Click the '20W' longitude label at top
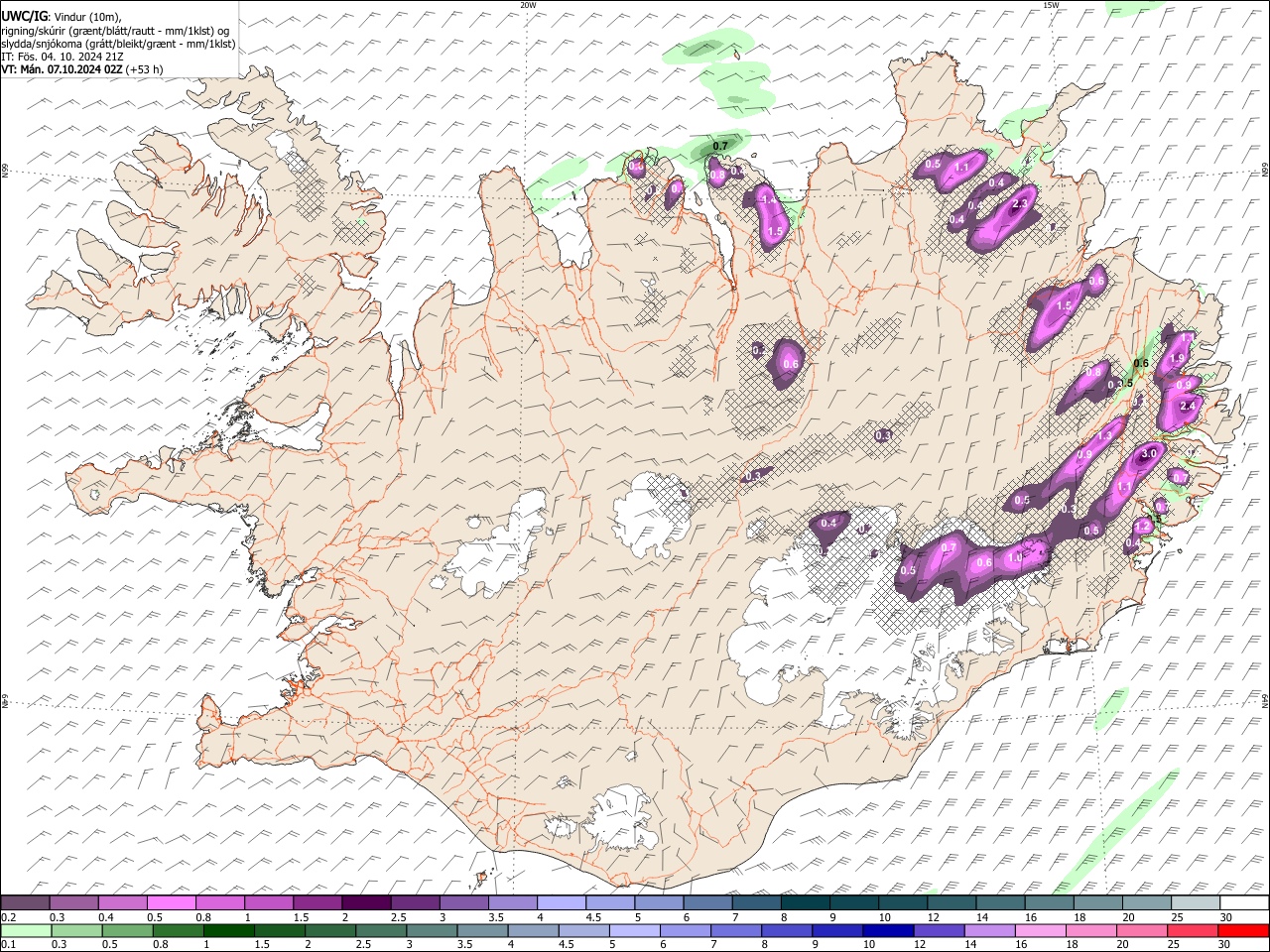The height and width of the screenshot is (952, 1270). coord(528,5)
